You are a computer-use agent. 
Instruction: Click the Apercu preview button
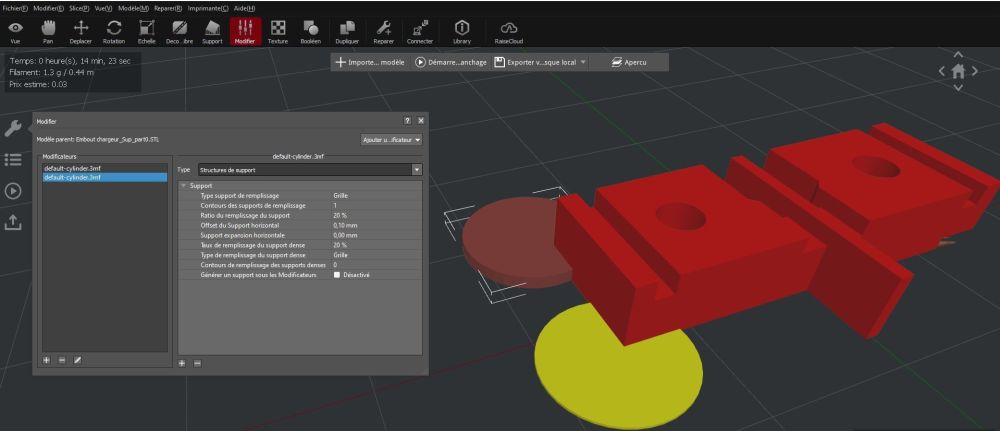click(x=629, y=62)
